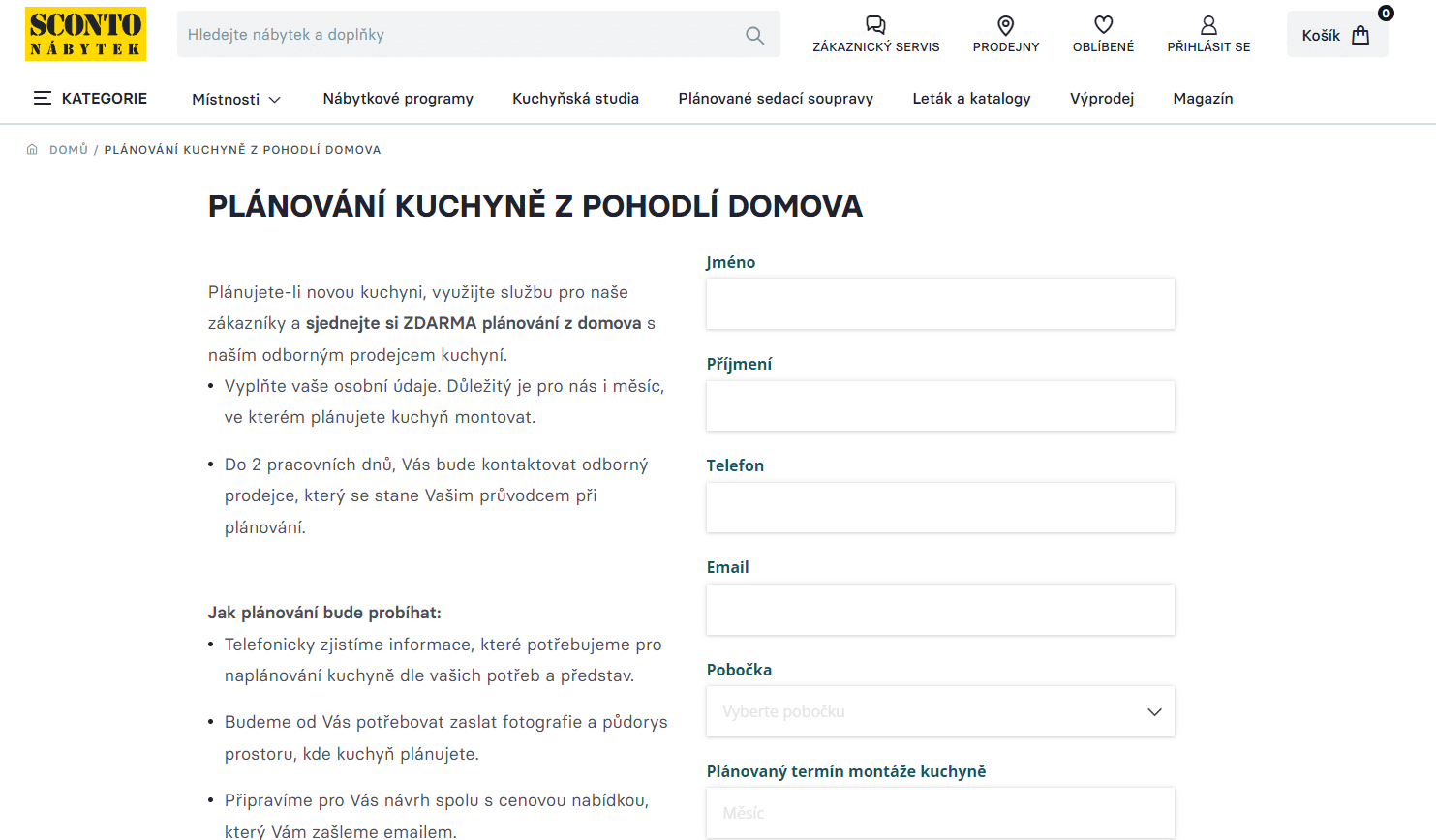
Task: Click the Jméno input field
Action: [940, 304]
